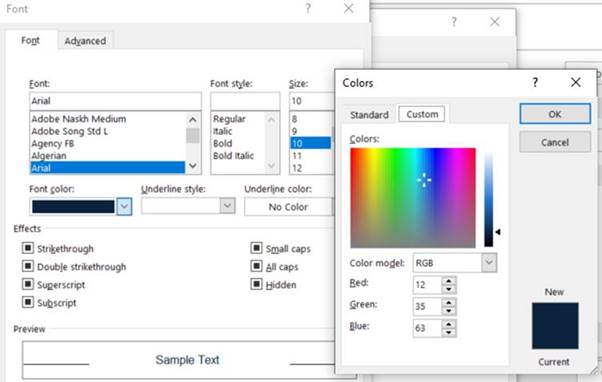This screenshot has height=382, width=602.
Task: Decrease the Red value with down arrow
Action: (x=448, y=289)
